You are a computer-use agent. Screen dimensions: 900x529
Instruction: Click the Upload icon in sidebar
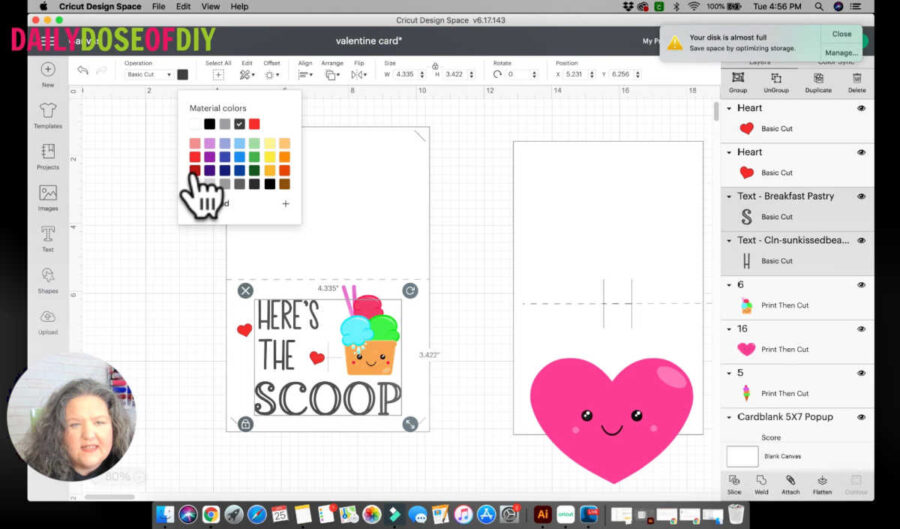tap(48, 321)
